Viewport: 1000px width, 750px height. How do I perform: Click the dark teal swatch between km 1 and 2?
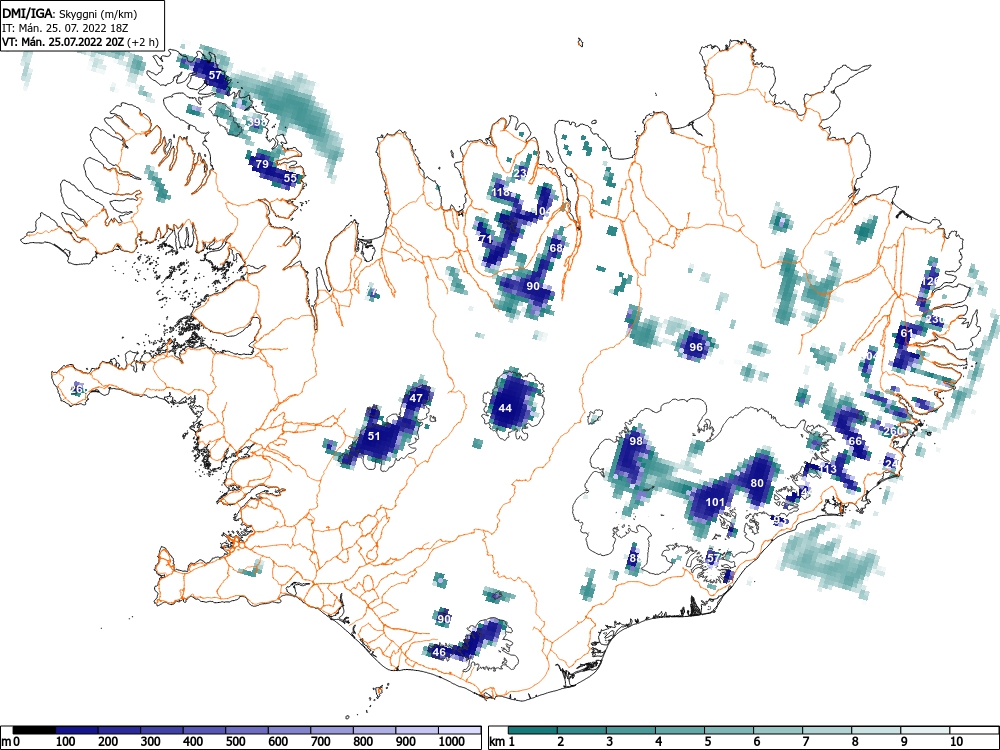tap(533, 730)
